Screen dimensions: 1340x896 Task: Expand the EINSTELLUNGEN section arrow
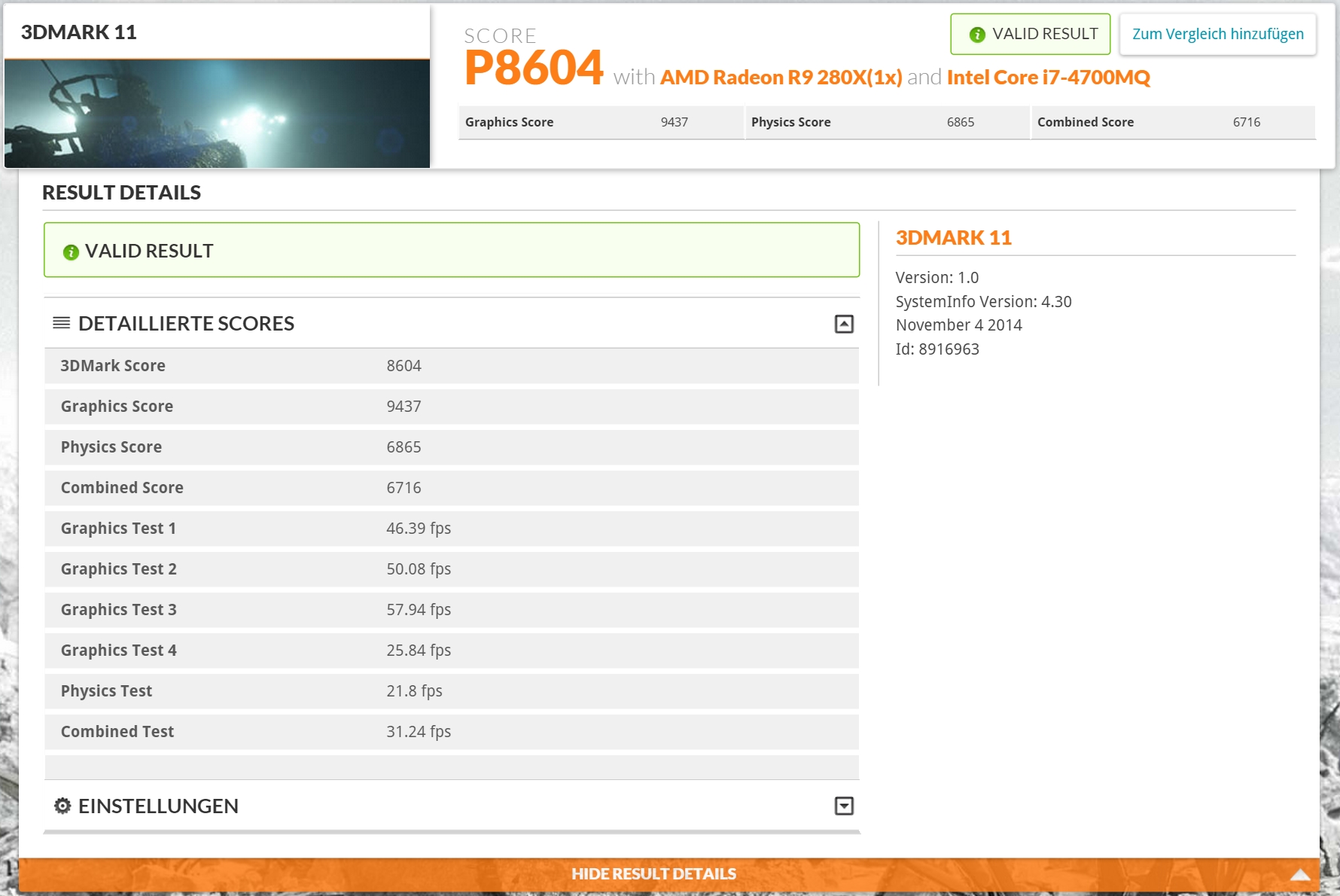tap(844, 806)
